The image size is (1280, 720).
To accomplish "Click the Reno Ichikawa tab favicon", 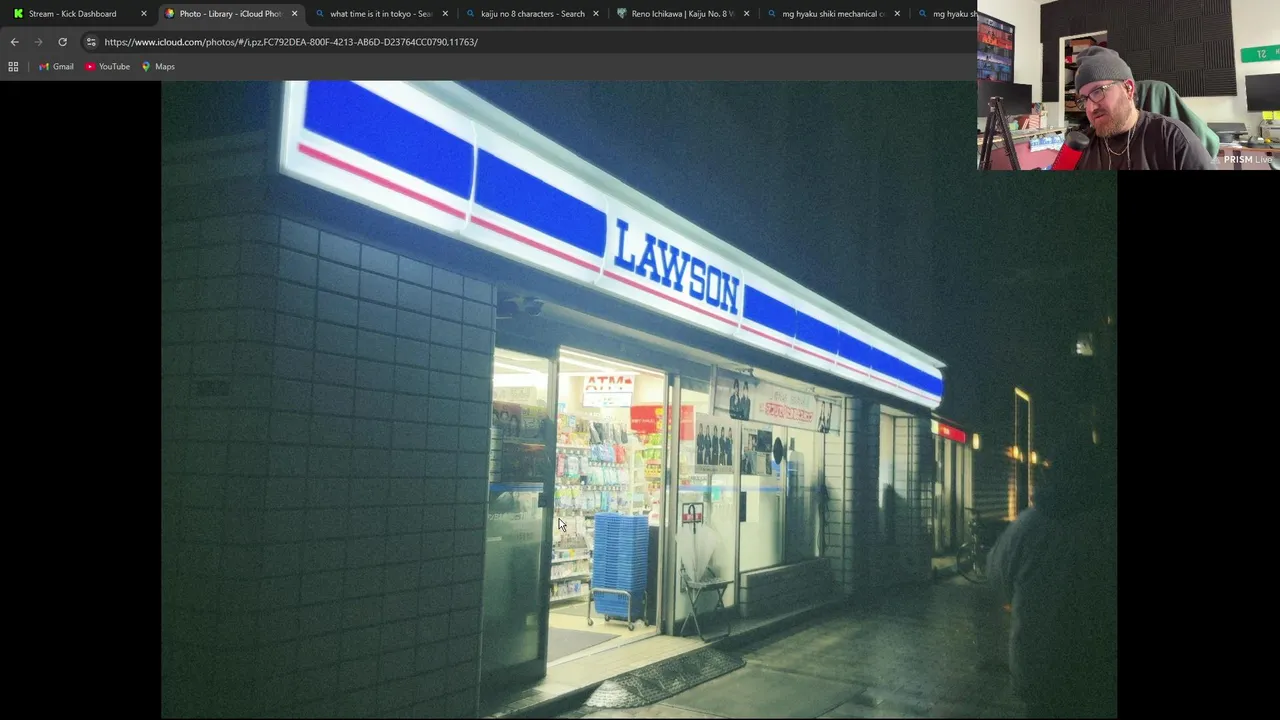I will pyautogui.click(x=622, y=14).
